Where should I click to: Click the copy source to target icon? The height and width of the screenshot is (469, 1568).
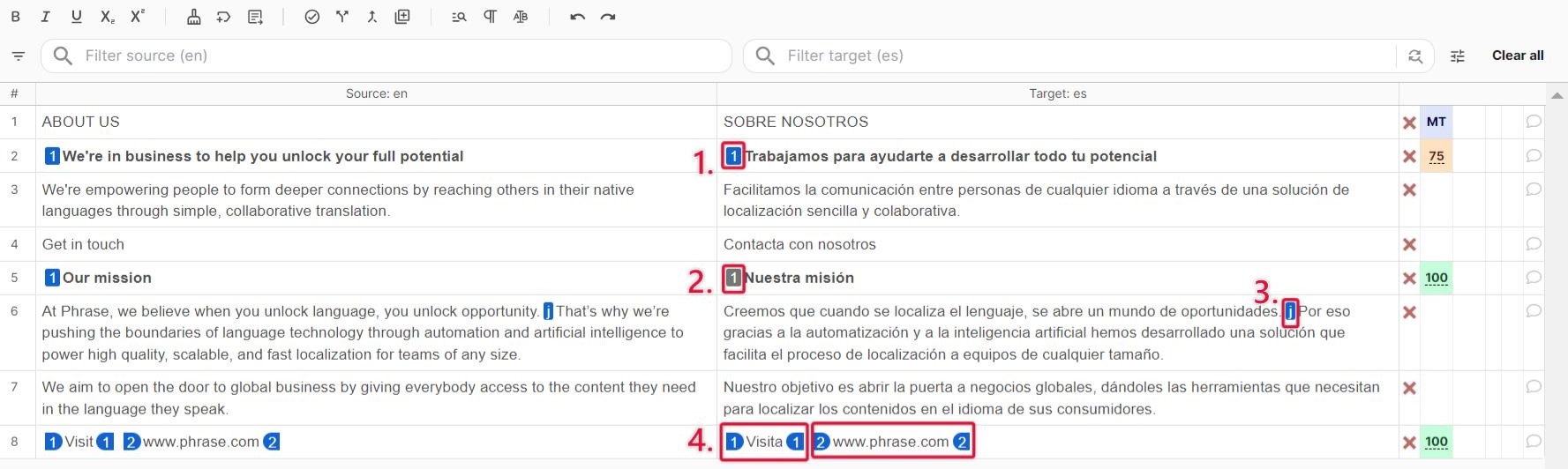[x=256, y=17]
